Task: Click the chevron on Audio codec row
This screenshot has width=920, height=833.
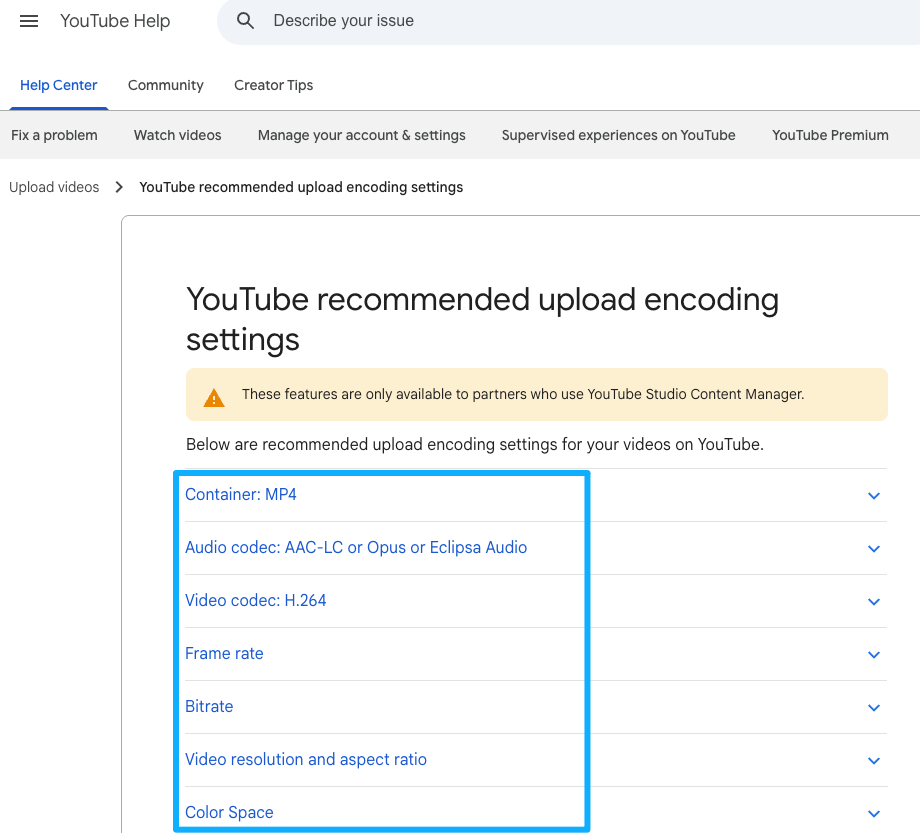Action: pos(874,549)
